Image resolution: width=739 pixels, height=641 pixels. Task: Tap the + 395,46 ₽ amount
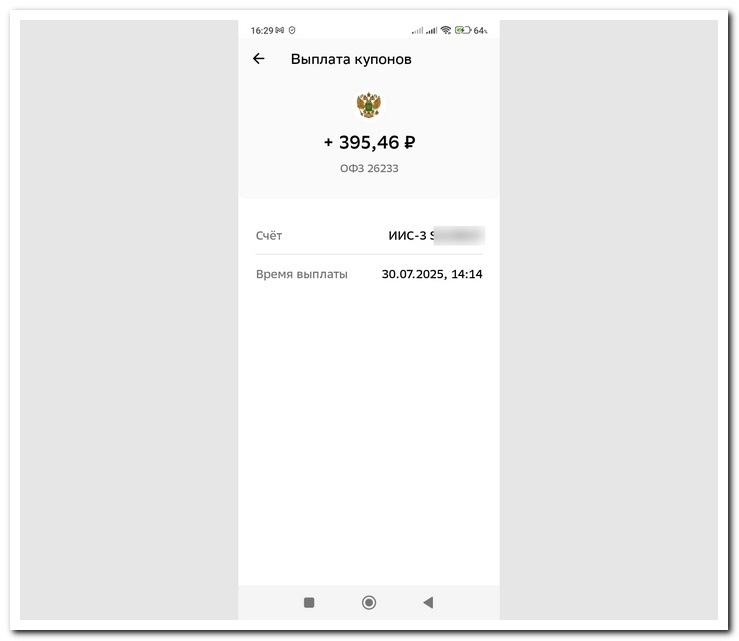coord(370,142)
